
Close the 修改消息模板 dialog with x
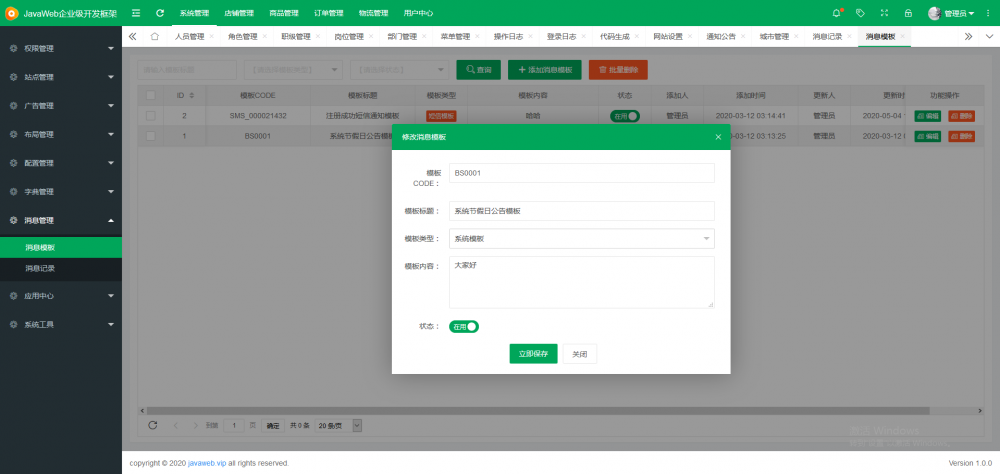718,137
